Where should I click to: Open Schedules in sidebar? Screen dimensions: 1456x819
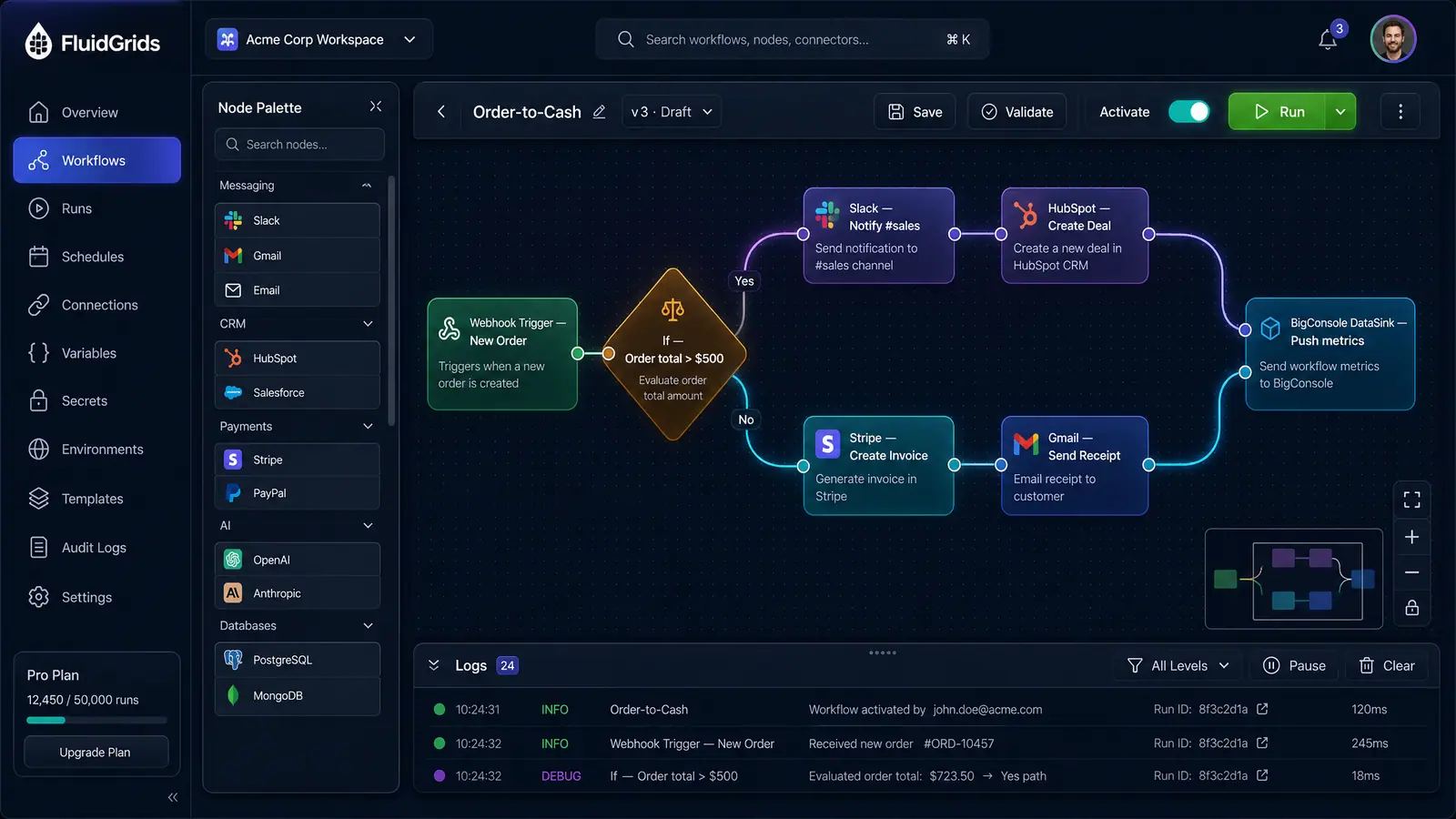[96, 257]
